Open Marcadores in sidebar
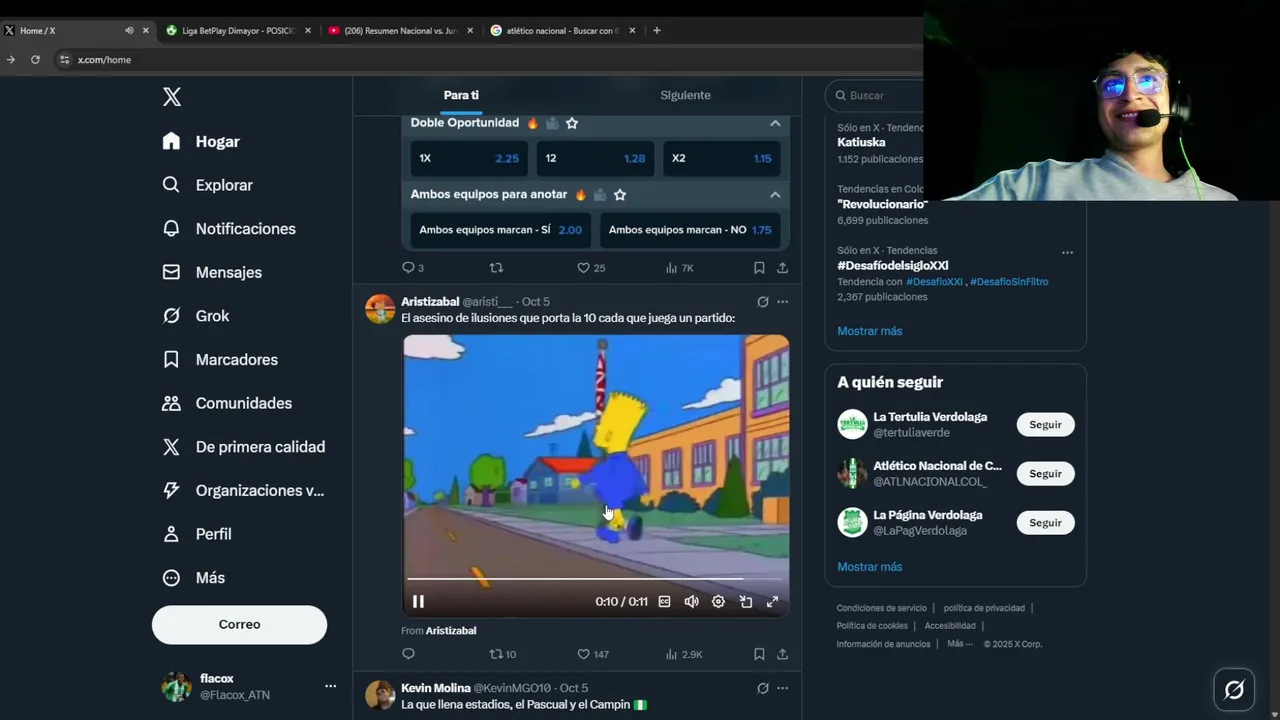This screenshot has width=1280, height=720. point(220,360)
